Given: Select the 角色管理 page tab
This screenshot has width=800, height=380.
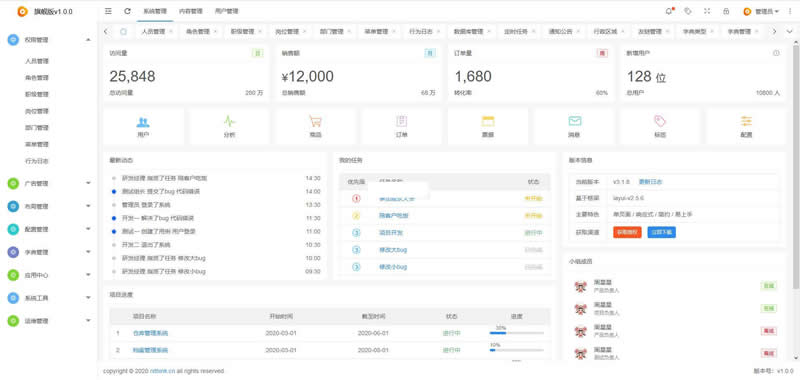Looking at the screenshot, I should [x=197, y=31].
